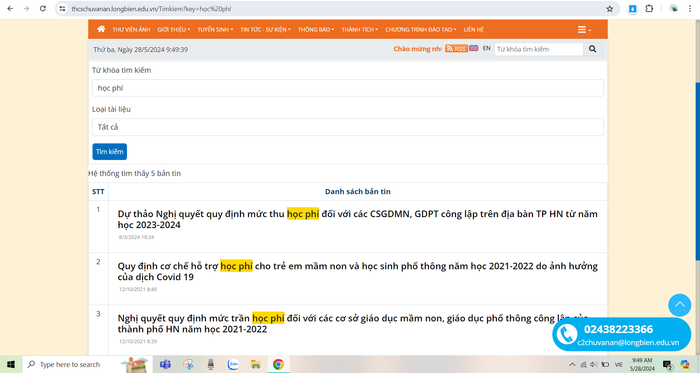Open File Explorer from the taskbar
Screen dimensions: 700x373
(x=255, y=365)
